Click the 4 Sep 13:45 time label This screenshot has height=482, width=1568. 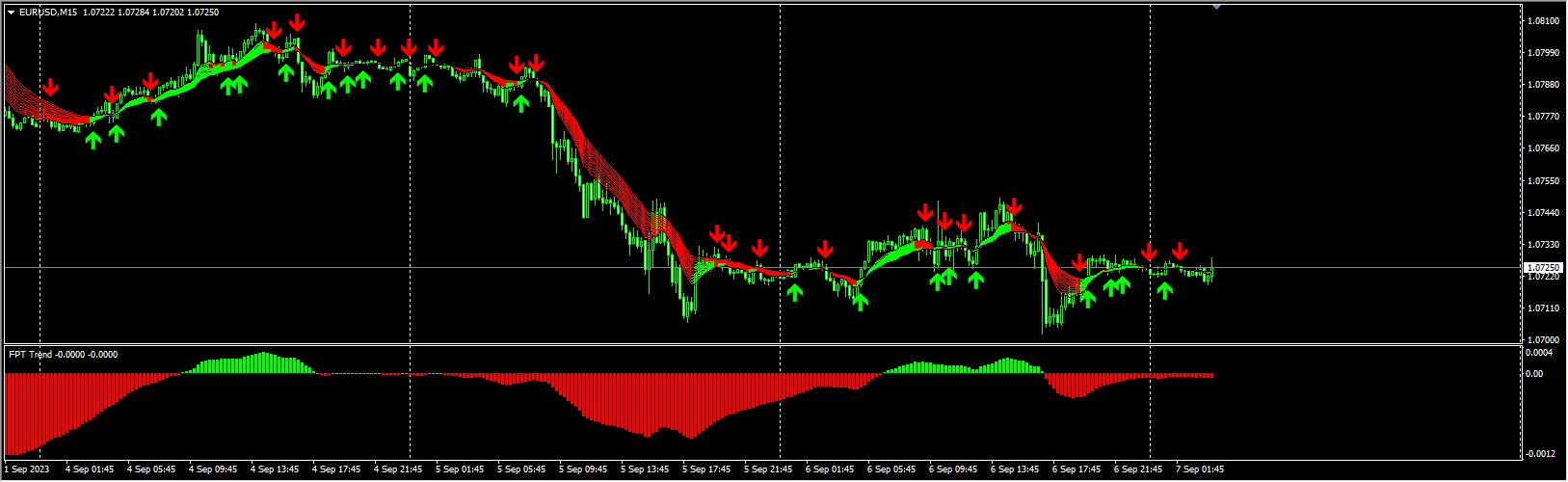tap(276, 470)
